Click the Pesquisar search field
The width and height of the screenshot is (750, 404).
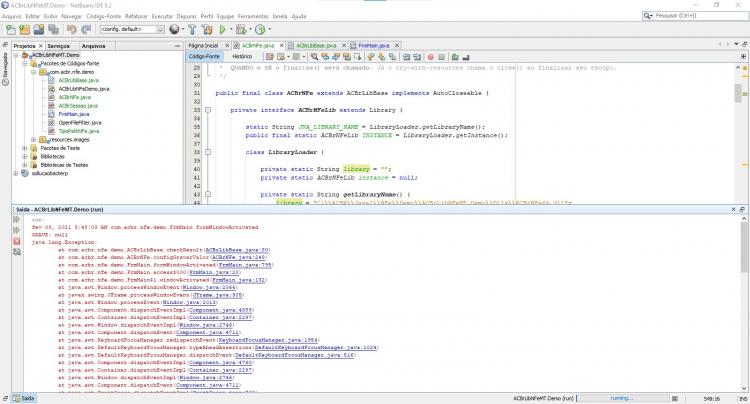(696, 16)
